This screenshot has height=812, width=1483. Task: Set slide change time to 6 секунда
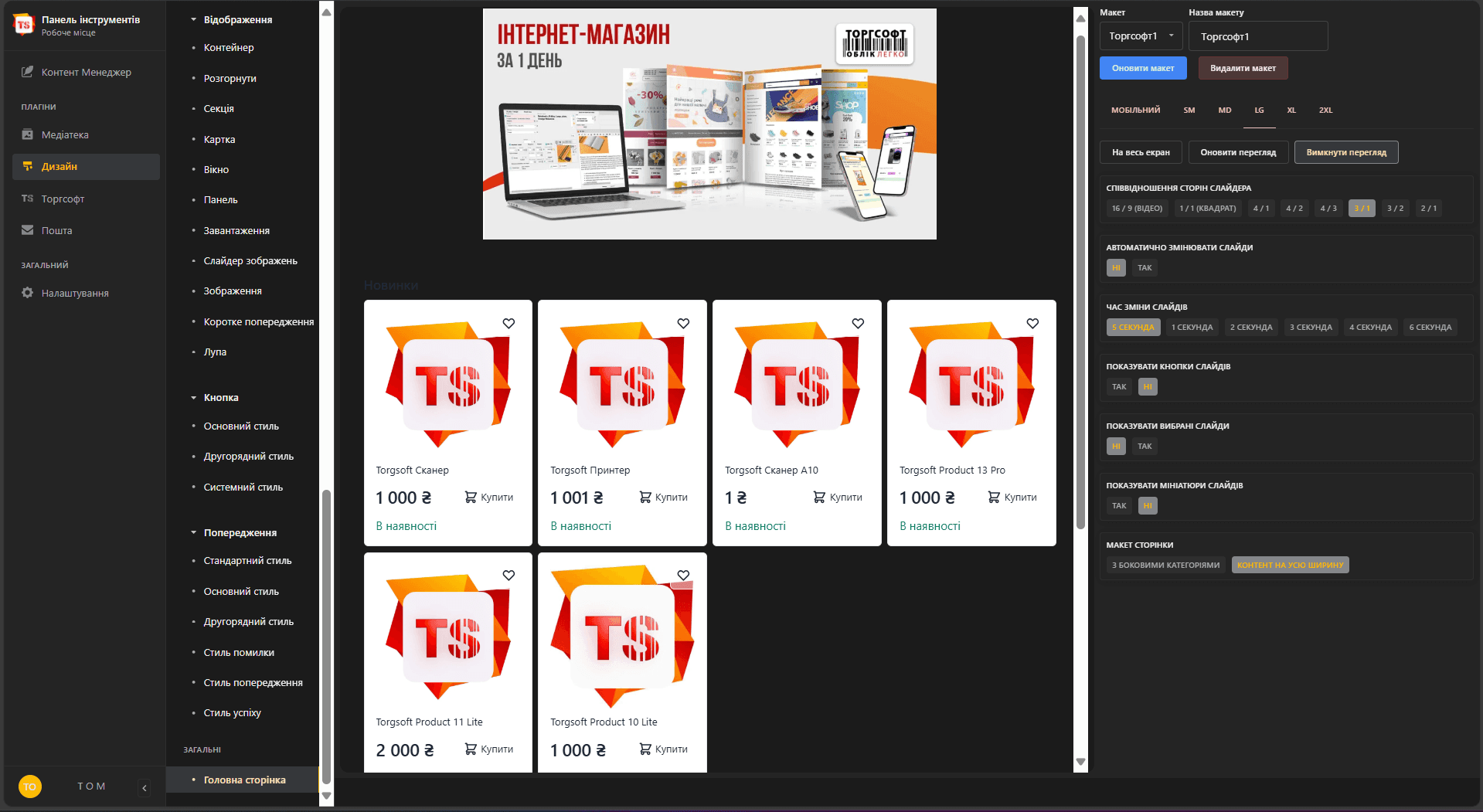click(x=1430, y=328)
